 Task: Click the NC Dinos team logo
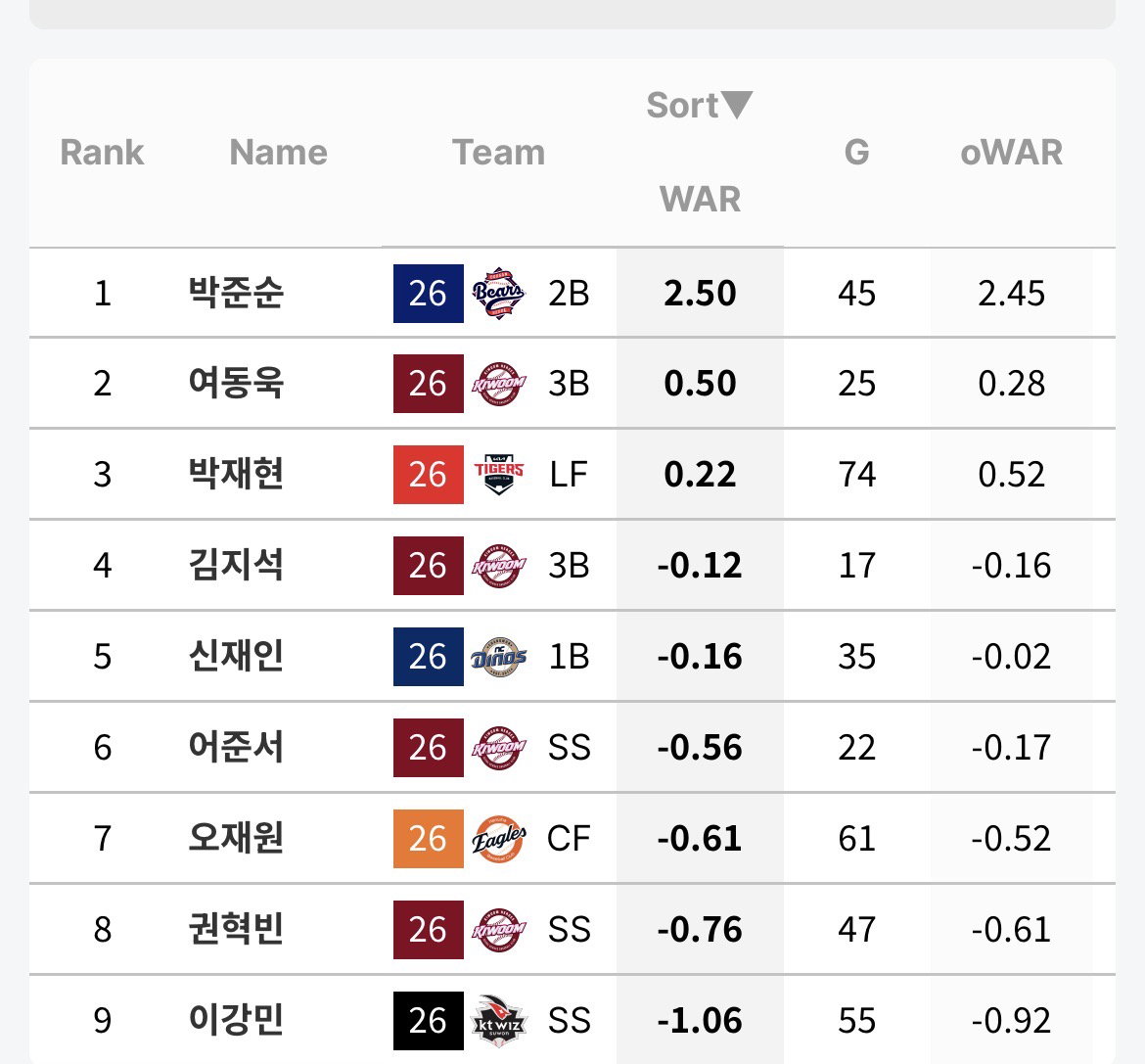pos(498,657)
